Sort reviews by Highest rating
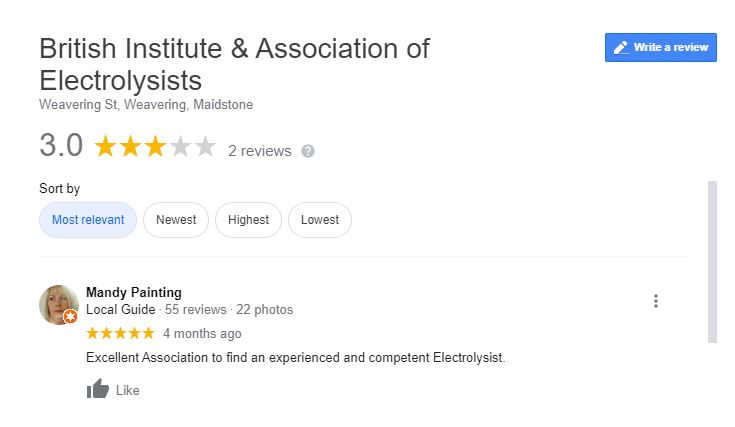The width and height of the screenshot is (735, 427). click(248, 220)
